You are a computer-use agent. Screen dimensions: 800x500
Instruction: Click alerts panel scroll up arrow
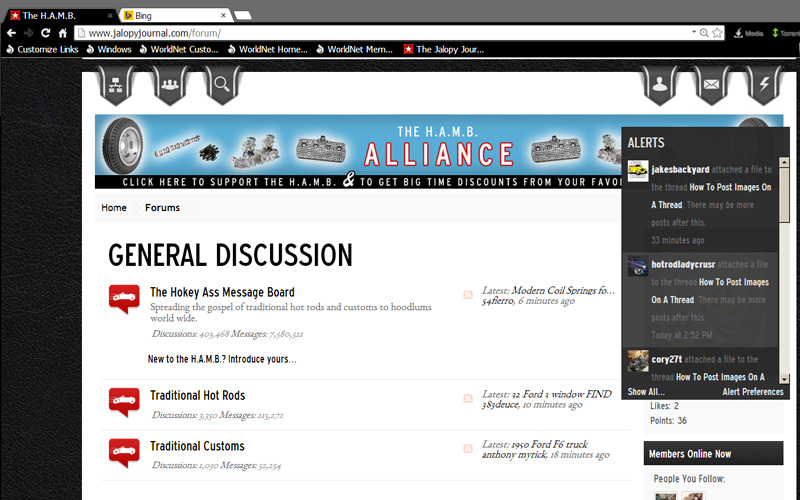[x=784, y=162]
